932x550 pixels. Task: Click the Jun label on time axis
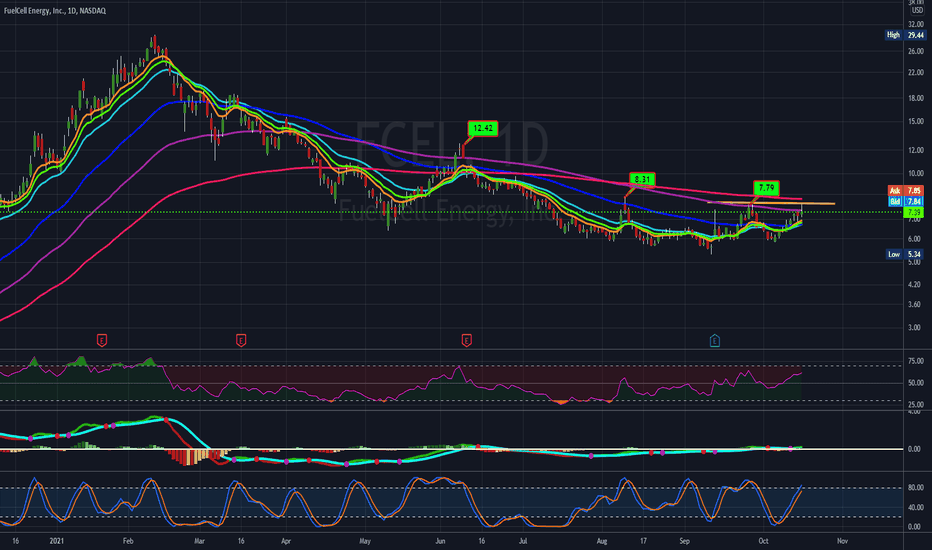click(x=440, y=541)
